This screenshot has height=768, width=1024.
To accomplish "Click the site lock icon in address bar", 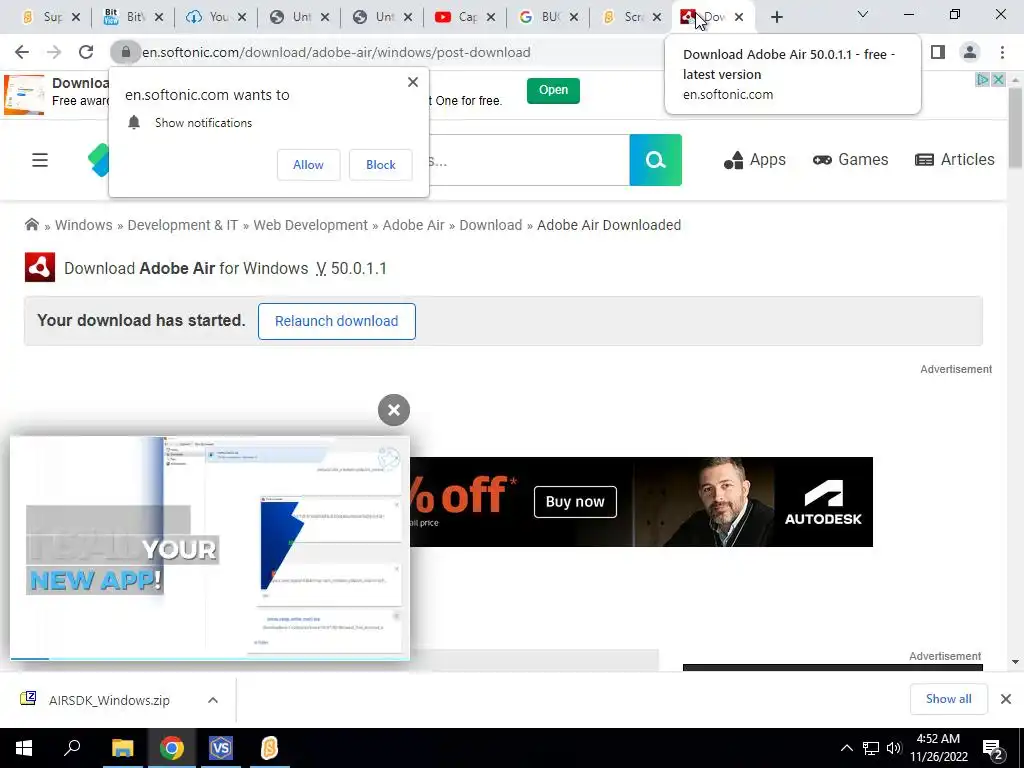I will coord(125,52).
